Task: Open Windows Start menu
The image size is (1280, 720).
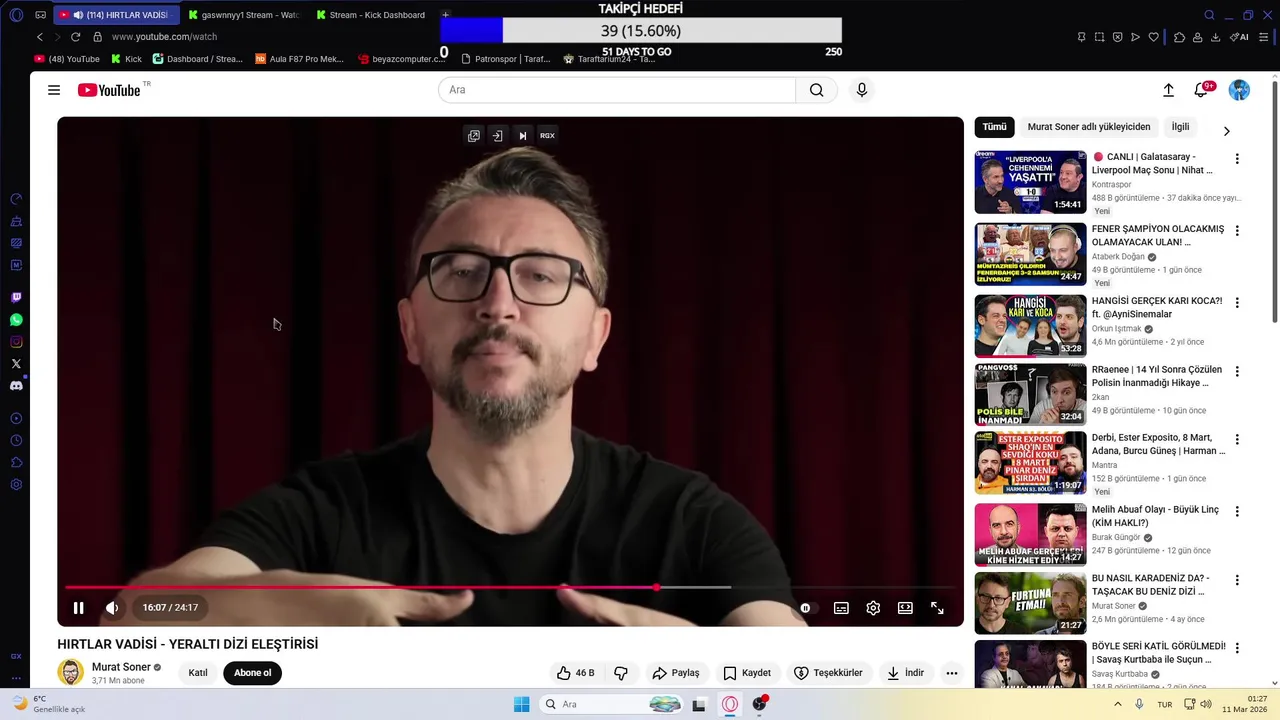Action: (521, 704)
